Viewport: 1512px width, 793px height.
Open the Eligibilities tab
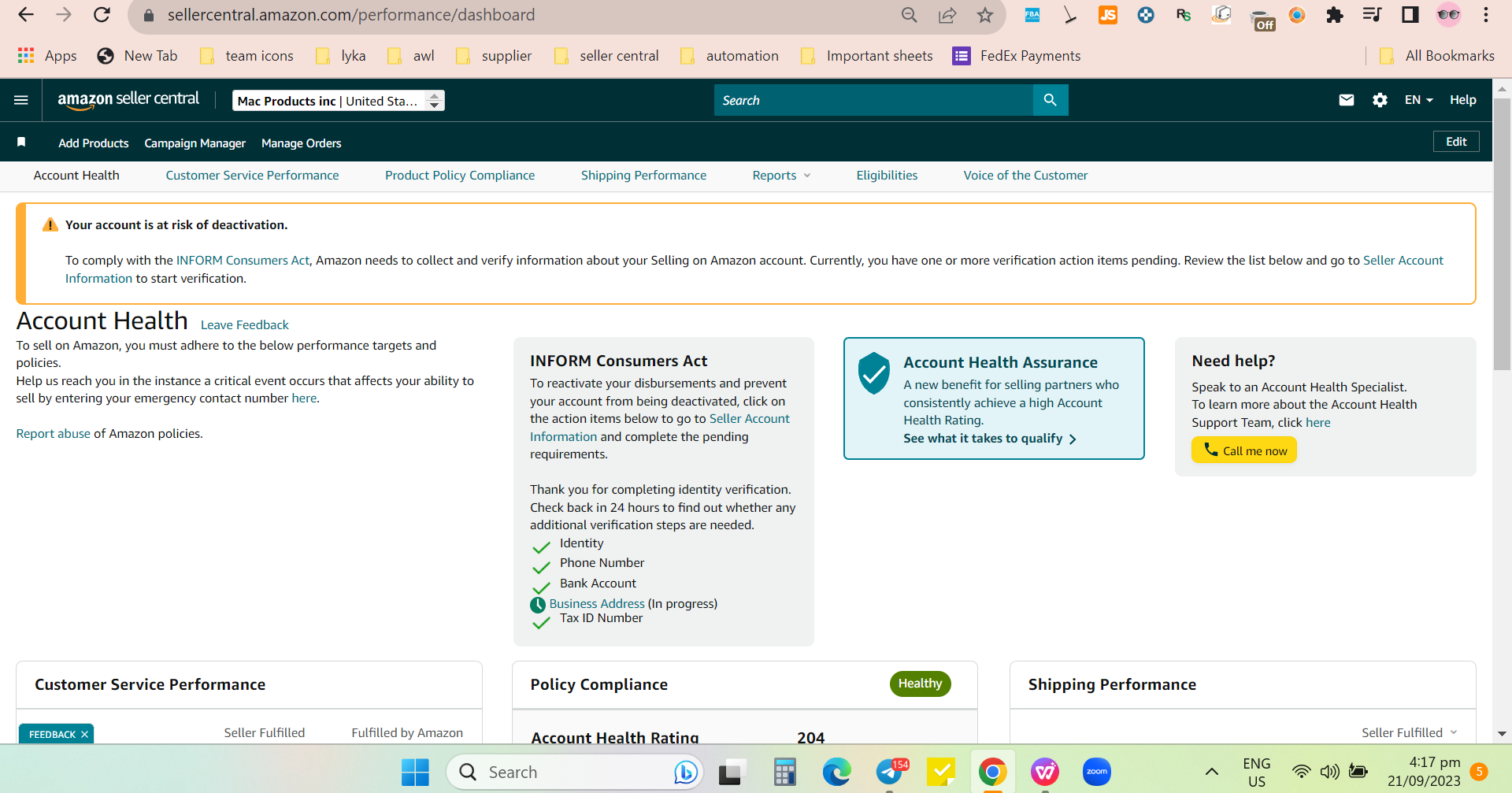tap(887, 176)
